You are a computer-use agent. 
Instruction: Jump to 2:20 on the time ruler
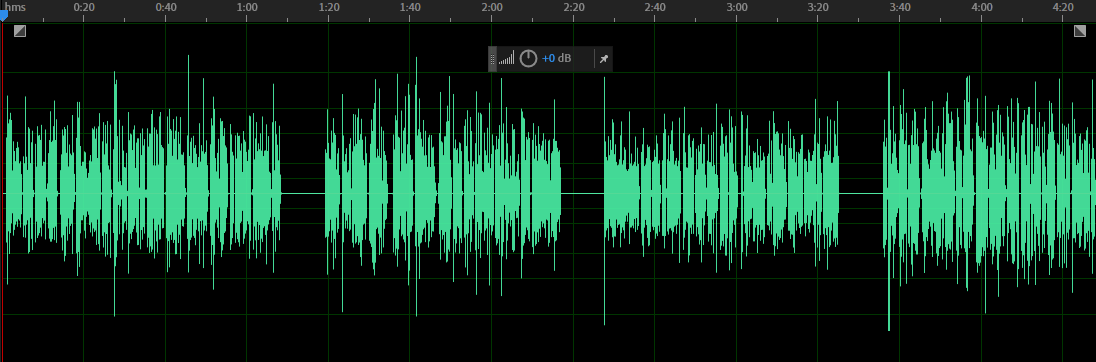574,7
